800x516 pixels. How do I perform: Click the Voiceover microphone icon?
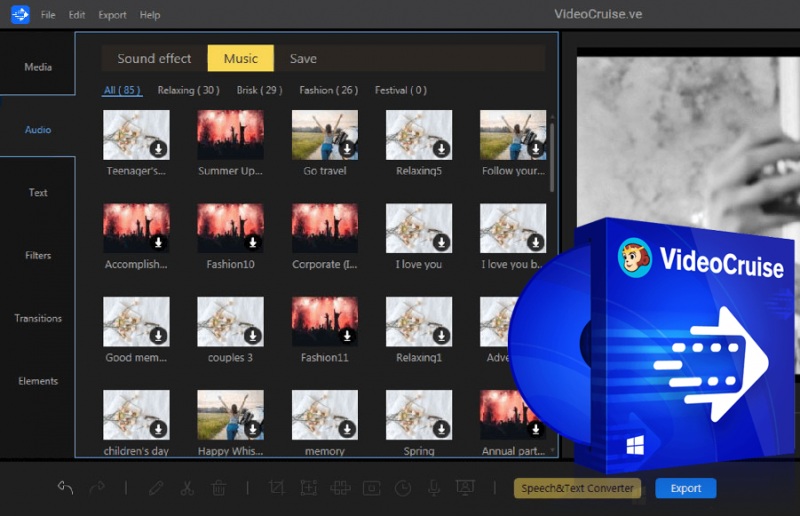[434, 488]
